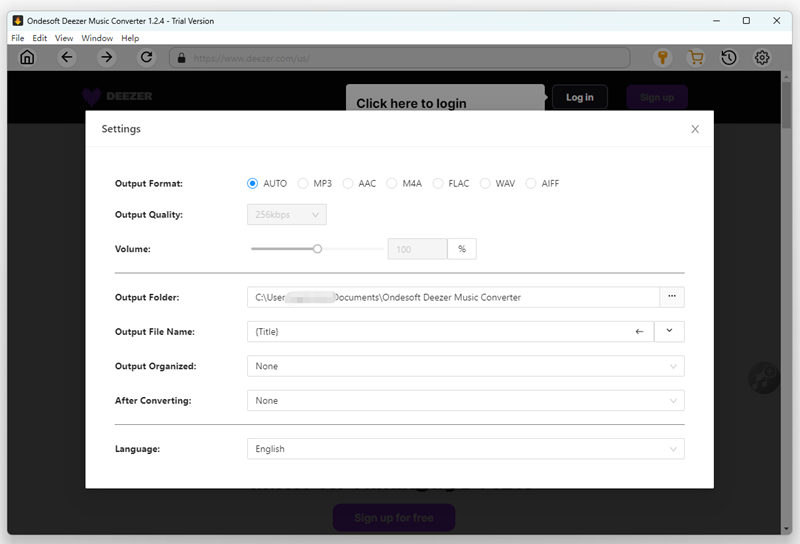Expand Output File Name tag options

pos(669,331)
